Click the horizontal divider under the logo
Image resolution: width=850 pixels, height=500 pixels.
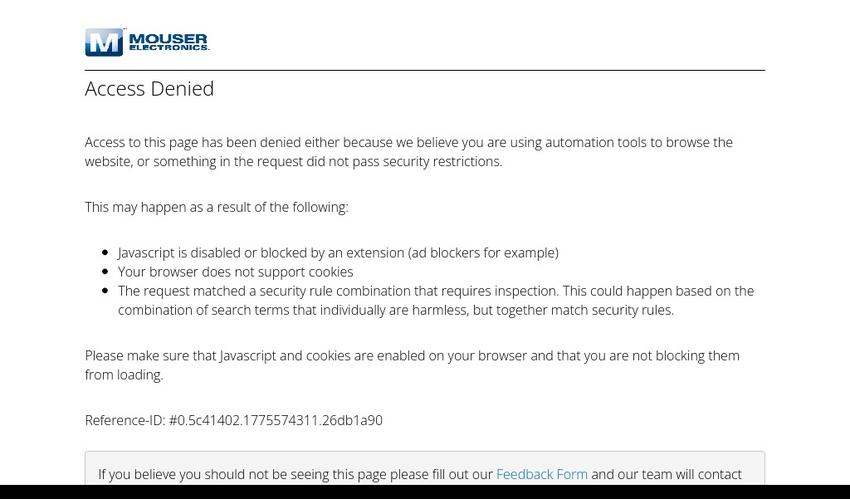pos(425,70)
